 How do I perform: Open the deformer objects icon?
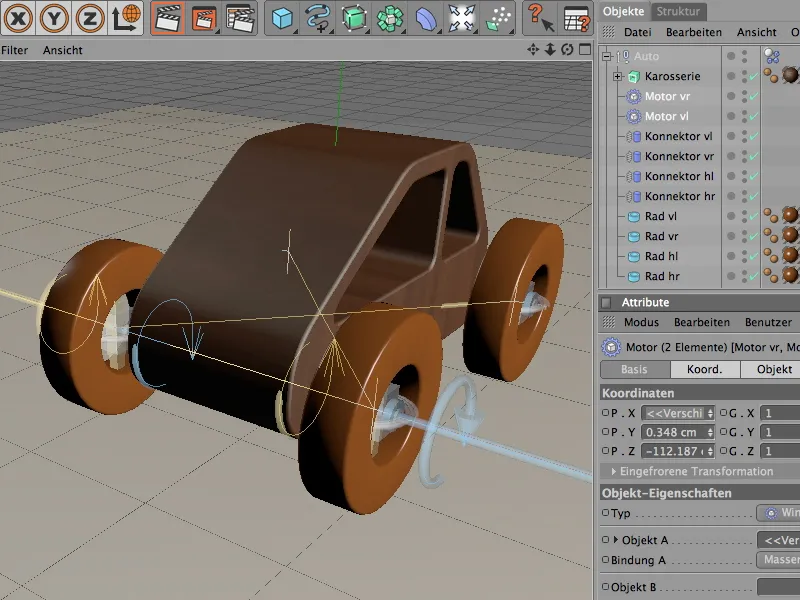point(426,18)
